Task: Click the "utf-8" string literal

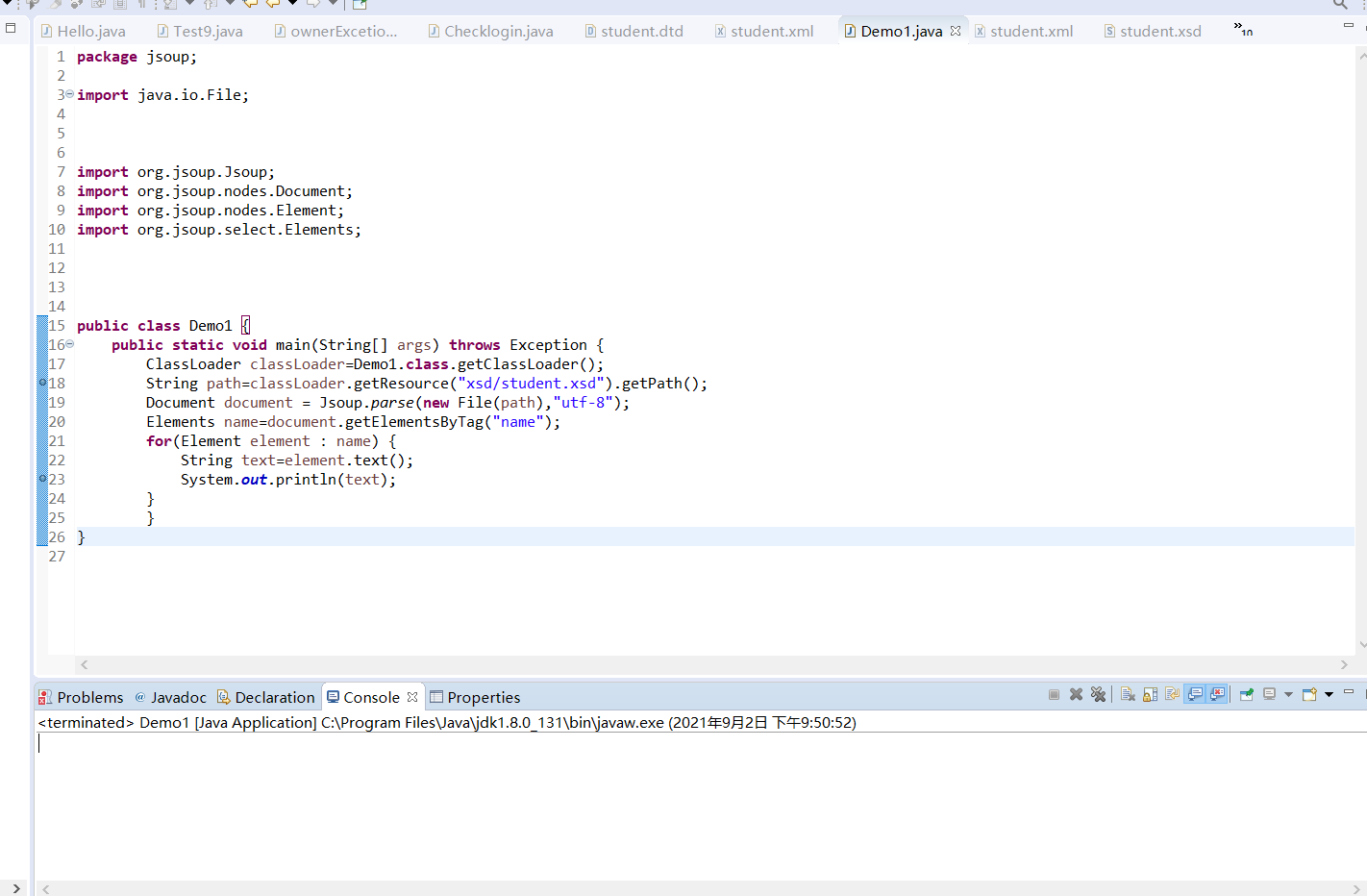Action: click(x=583, y=403)
